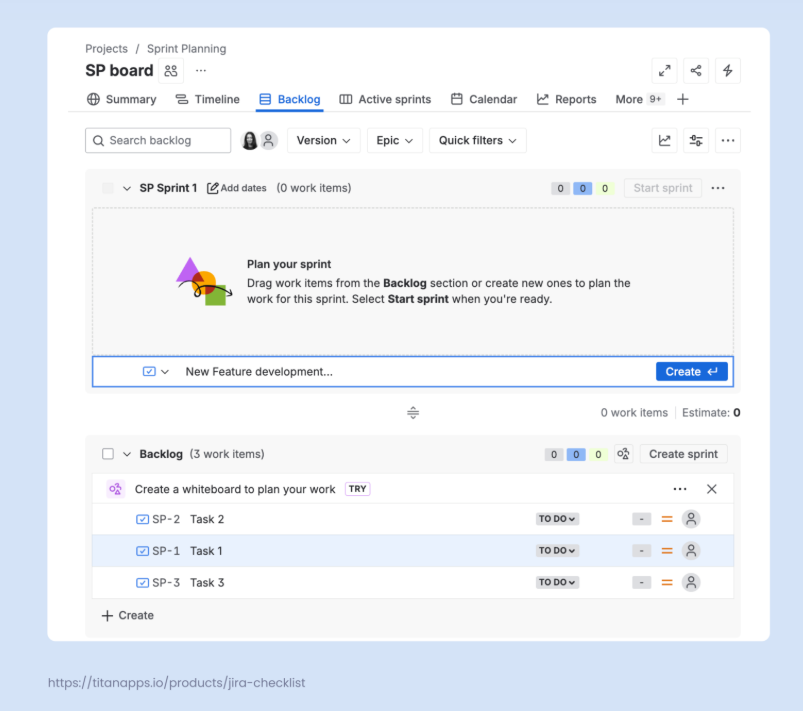Open view settings sliders icon

pos(696,141)
